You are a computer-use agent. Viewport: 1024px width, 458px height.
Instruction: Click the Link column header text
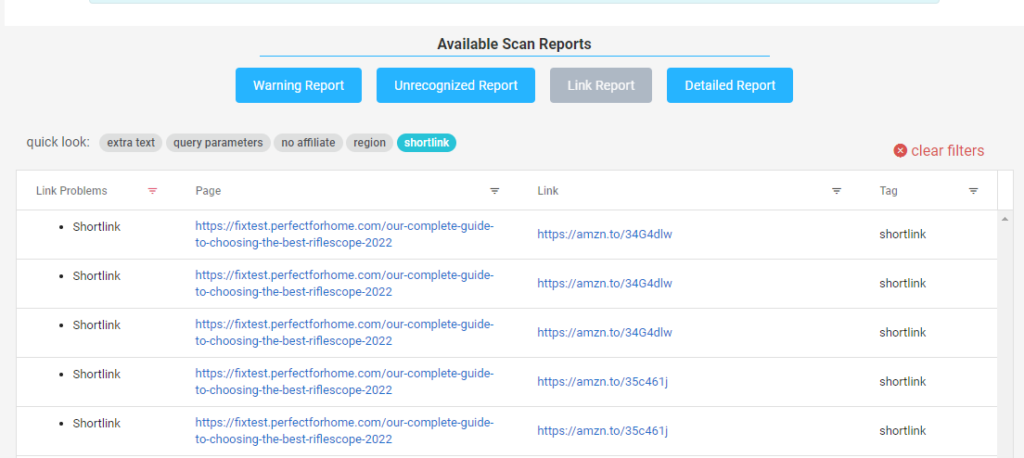[548, 191]
